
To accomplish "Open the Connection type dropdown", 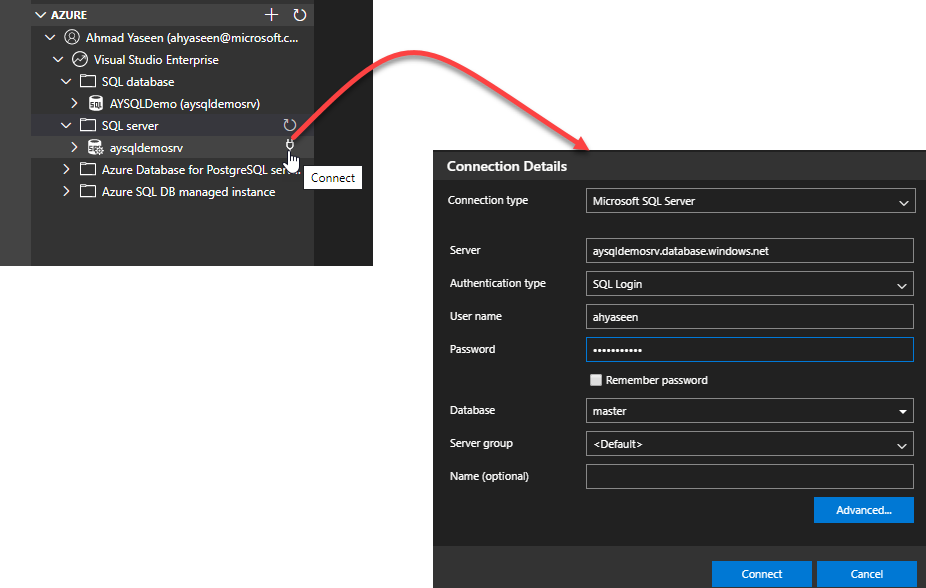I will [x=750, y=201].
